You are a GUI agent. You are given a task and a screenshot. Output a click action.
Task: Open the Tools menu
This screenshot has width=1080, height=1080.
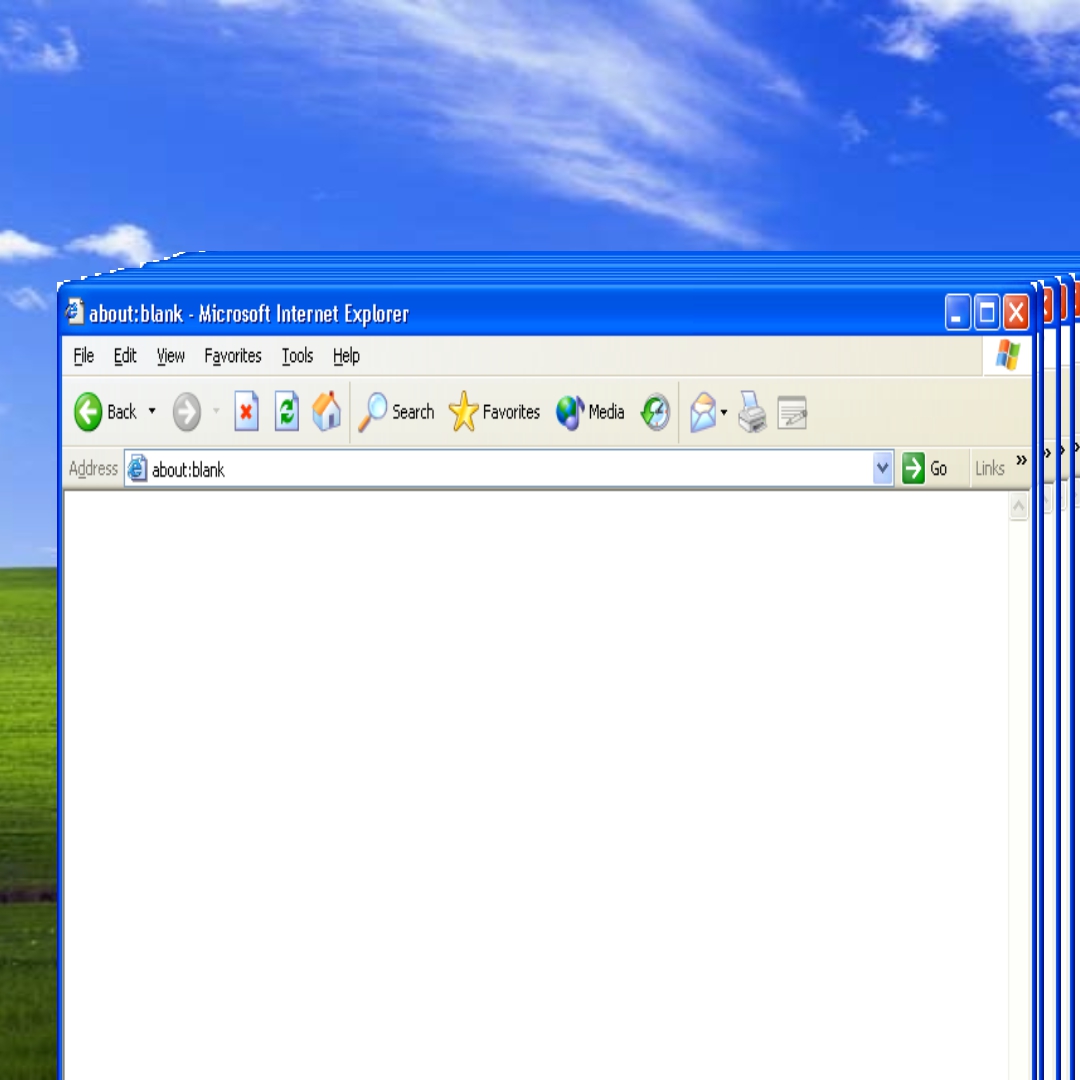pos(297,355)
